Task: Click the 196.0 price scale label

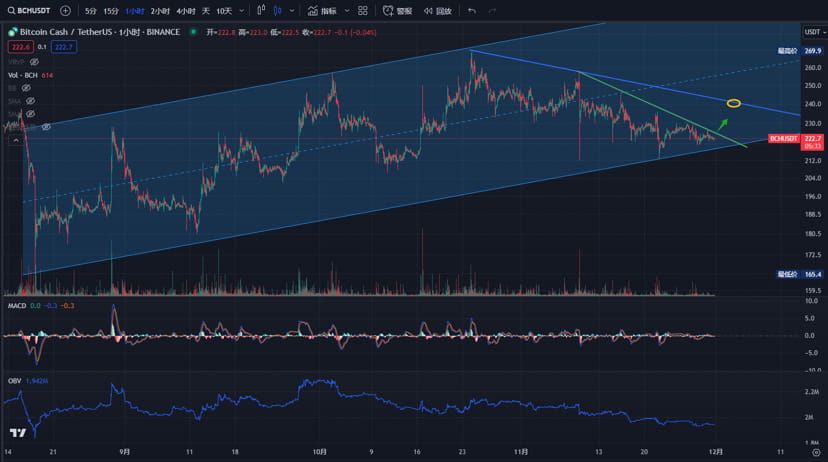Action: (812, 196)
